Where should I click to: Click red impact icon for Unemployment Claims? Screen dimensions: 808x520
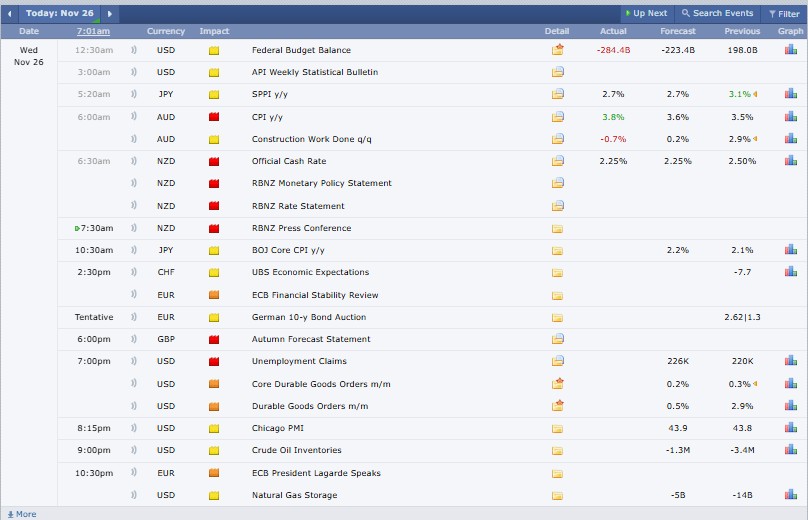(x=214, y=362)
